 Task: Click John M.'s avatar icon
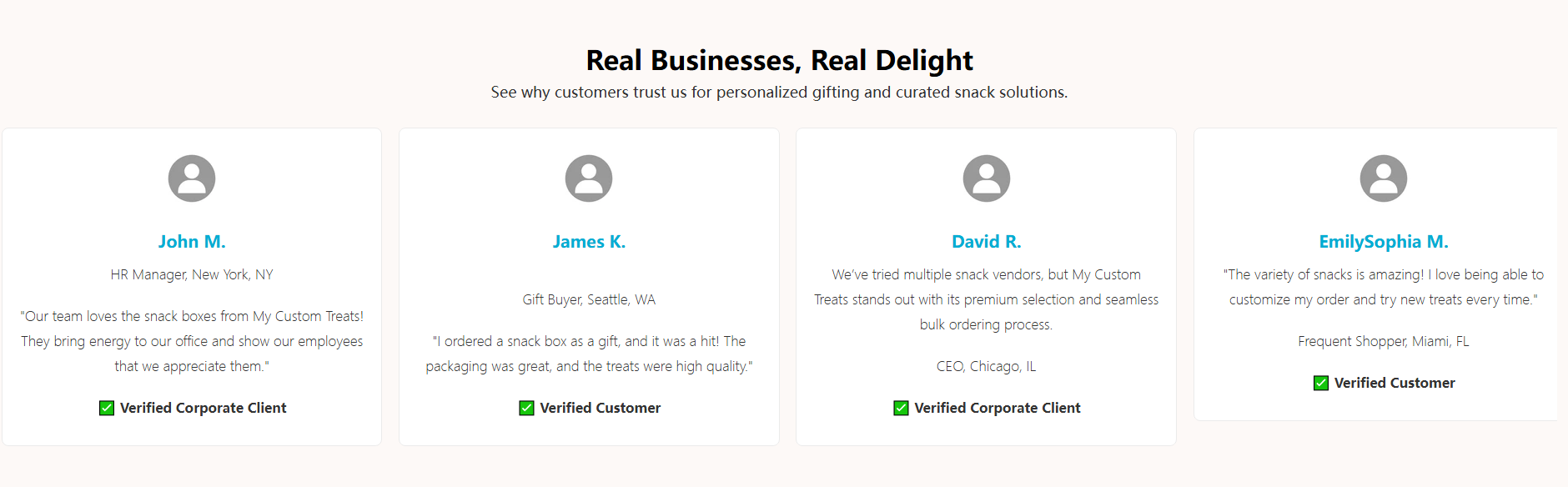pyautogui.click(x=192, y=178)
